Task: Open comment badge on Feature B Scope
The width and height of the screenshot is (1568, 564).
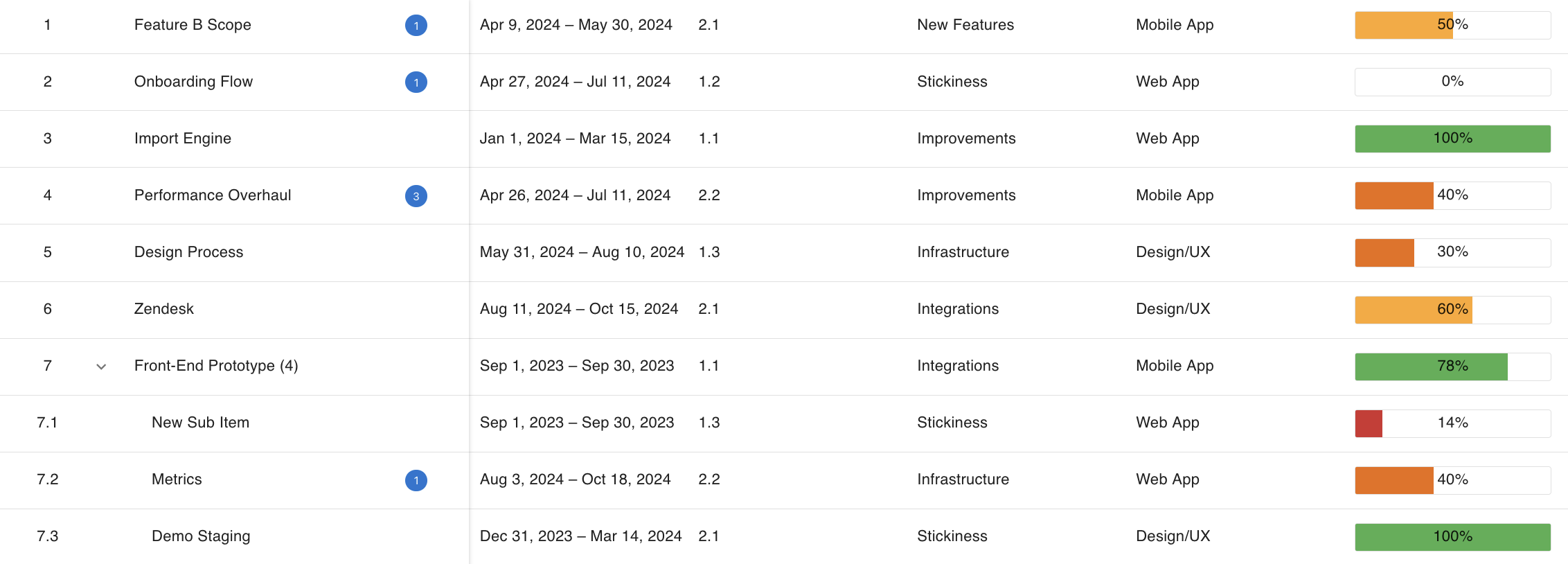Action: (x=416, y=26)
